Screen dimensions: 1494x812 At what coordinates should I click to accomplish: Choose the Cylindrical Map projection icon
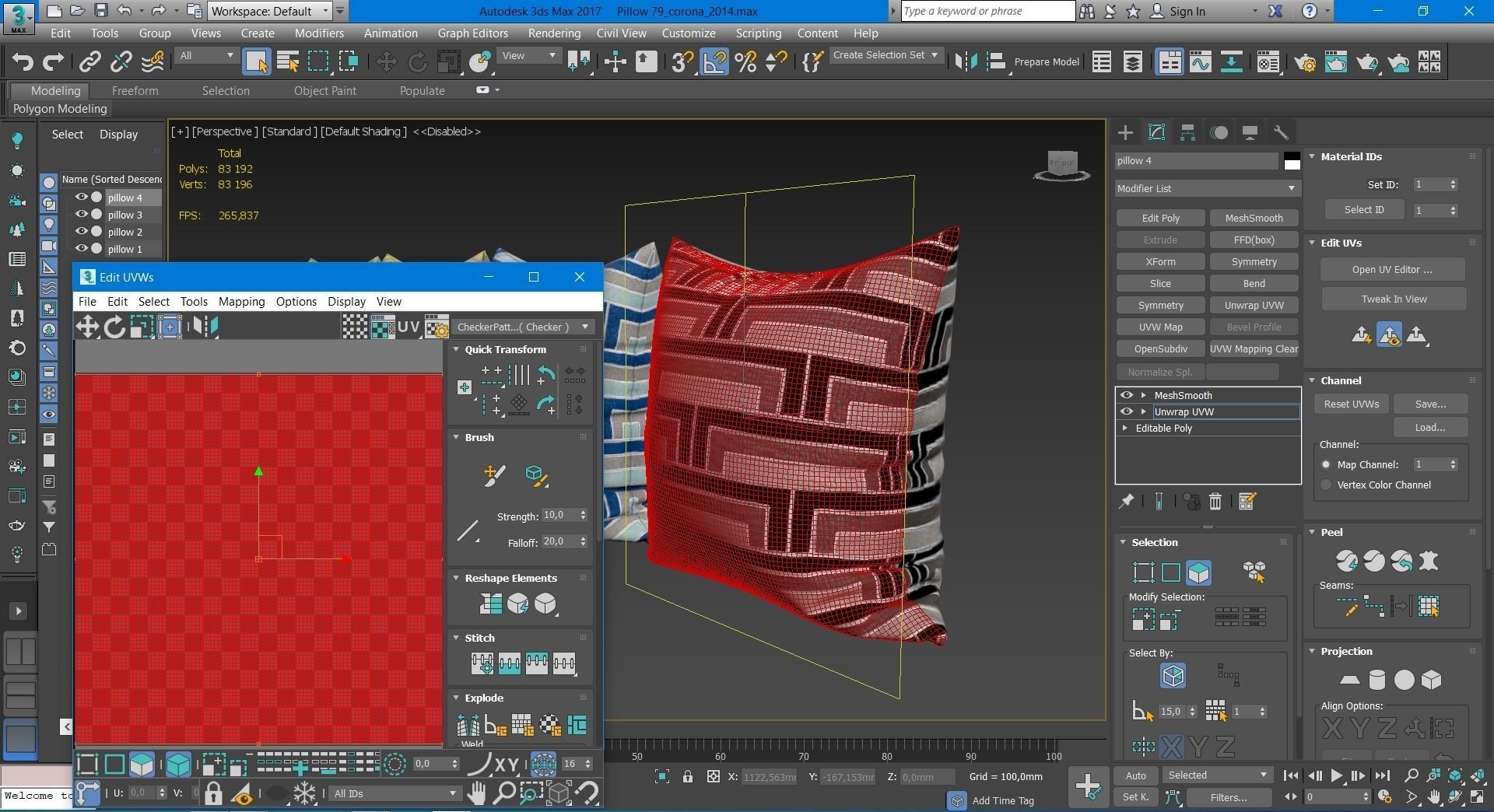(x=1377, y=680)
